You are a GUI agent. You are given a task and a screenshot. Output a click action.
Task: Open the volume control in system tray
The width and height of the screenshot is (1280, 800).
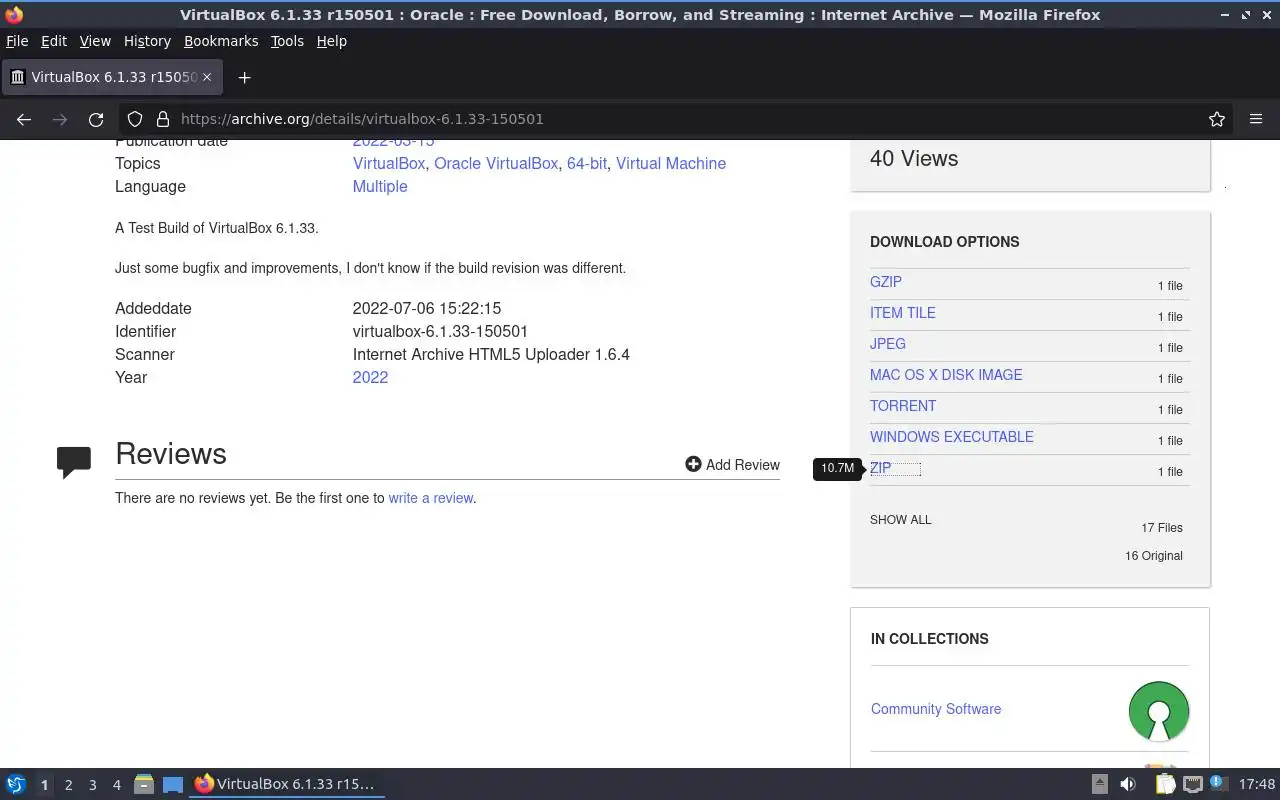(1128, 784)
